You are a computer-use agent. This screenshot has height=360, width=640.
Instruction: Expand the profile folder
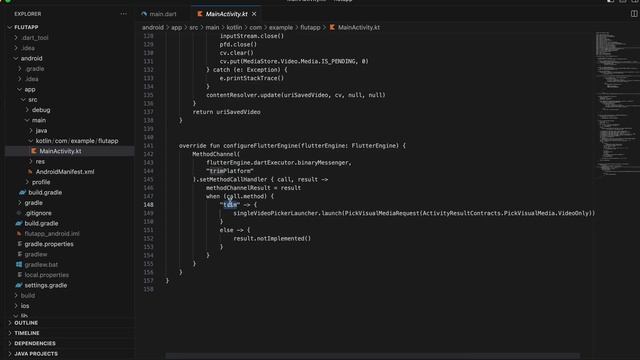27,182
